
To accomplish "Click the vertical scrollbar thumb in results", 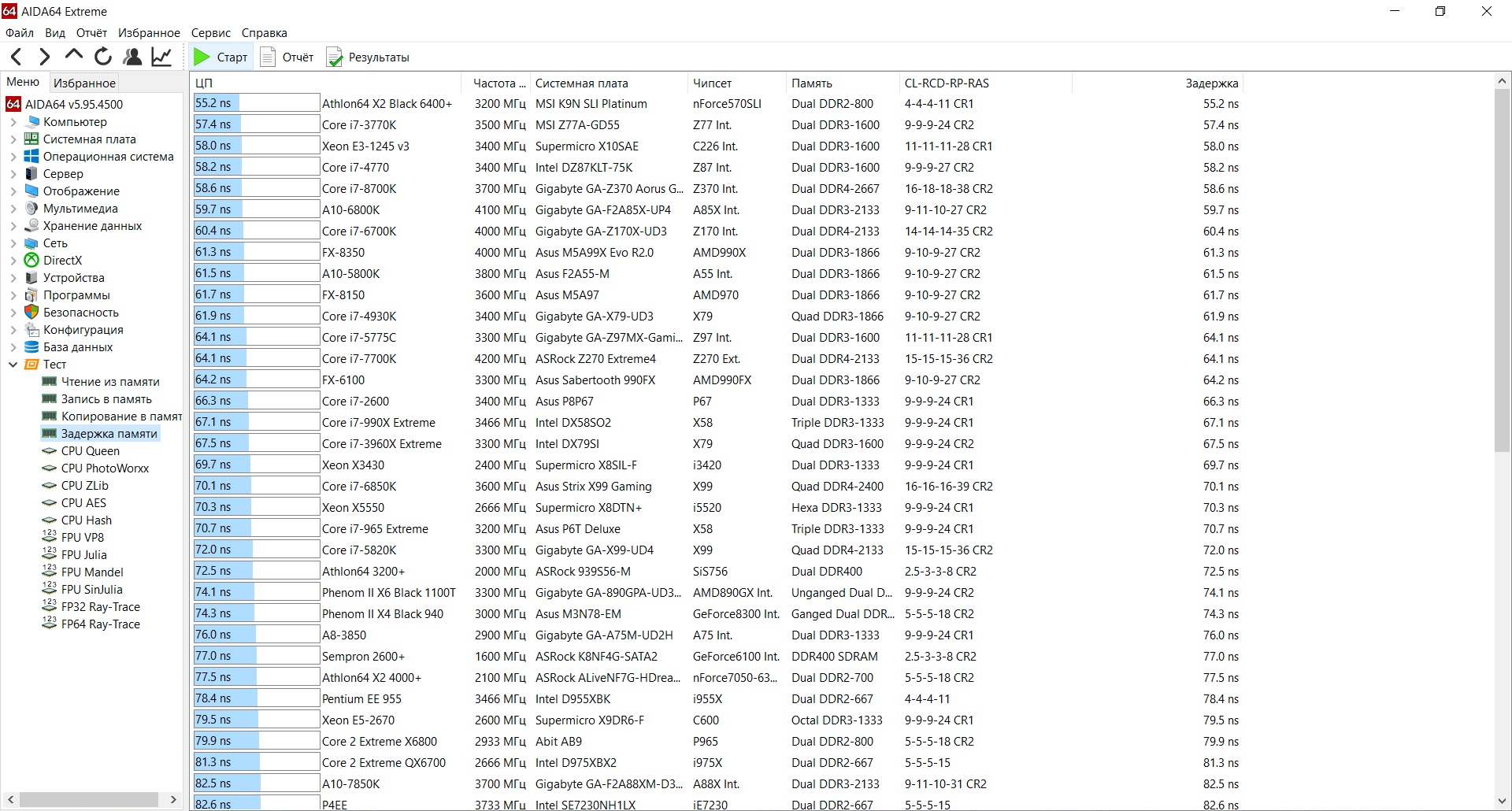I will tap(1502, 269).
